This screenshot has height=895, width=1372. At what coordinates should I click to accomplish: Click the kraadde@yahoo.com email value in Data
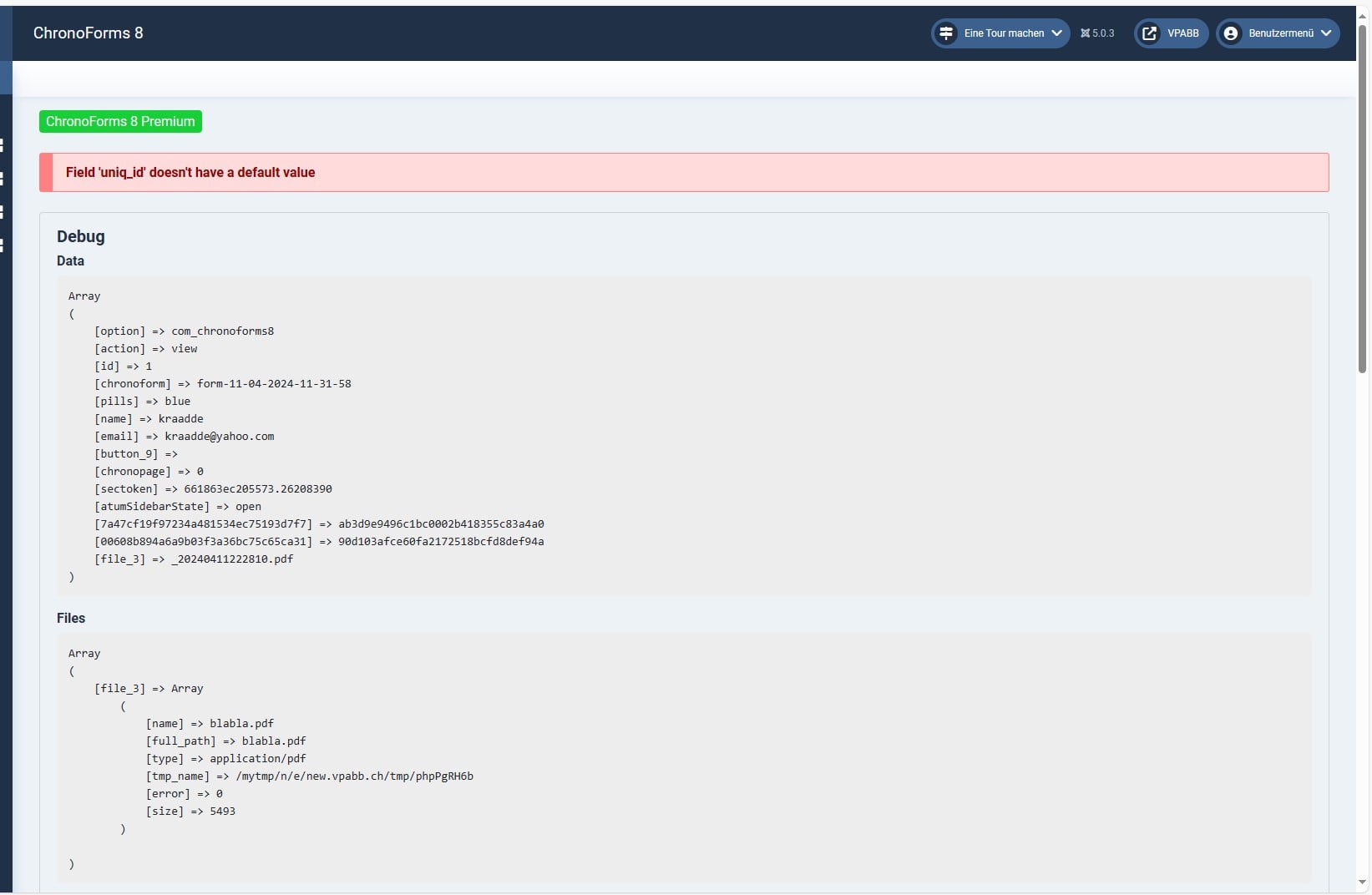tap(219, 437)
